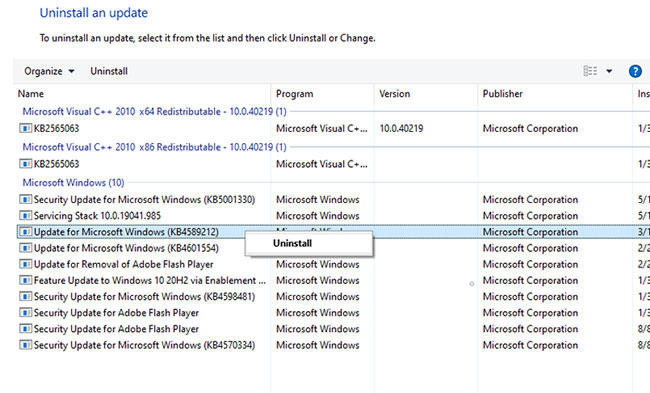This screenshot has width=650, height=393.
Task: Click Microsoft Windows program cell of Servicing Stack row
Action: [x=318, y=216]
